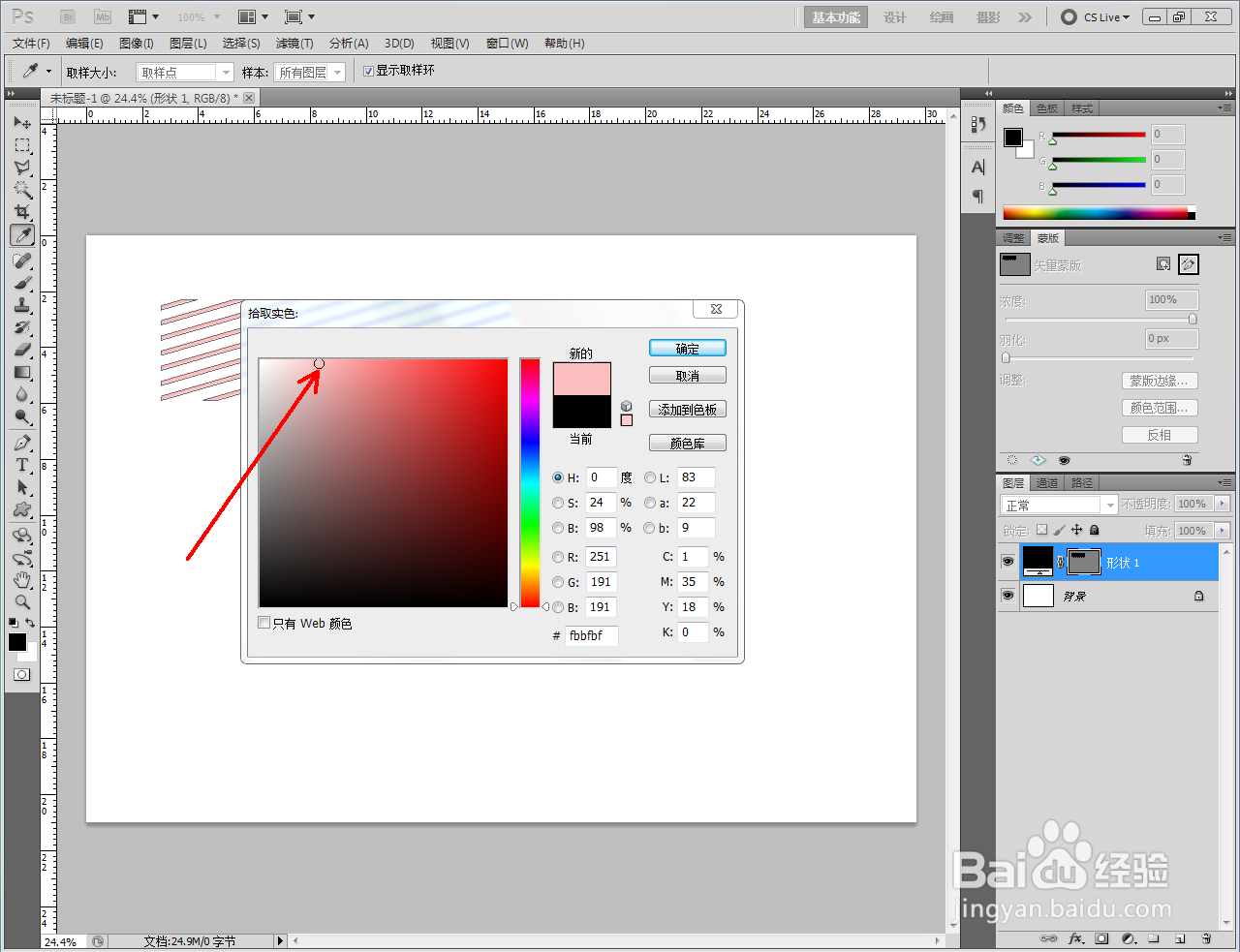Select the S saturation radio button
This screenshot has width=1240, height=952.
[558, 503]
